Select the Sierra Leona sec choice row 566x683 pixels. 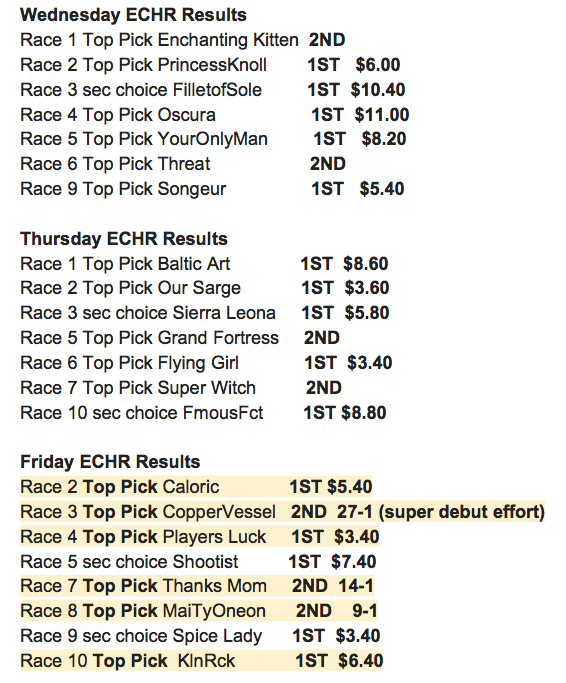205,313
